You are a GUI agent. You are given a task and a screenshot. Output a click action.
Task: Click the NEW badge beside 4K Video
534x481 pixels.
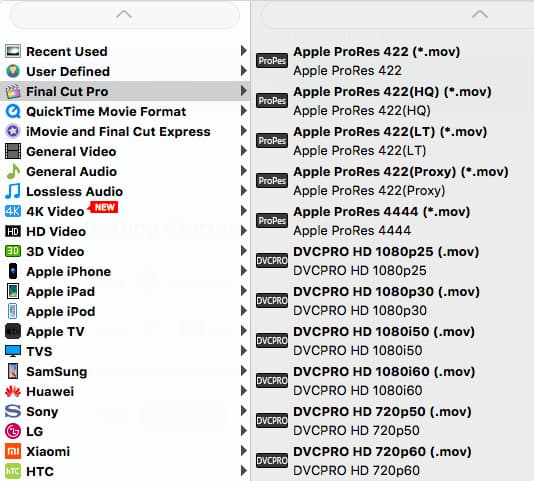pos(104,207)
